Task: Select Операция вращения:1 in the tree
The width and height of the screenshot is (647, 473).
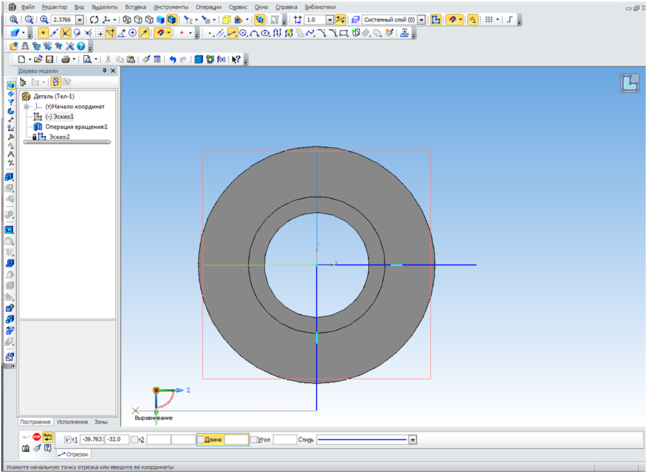Action: click(76, 127)
